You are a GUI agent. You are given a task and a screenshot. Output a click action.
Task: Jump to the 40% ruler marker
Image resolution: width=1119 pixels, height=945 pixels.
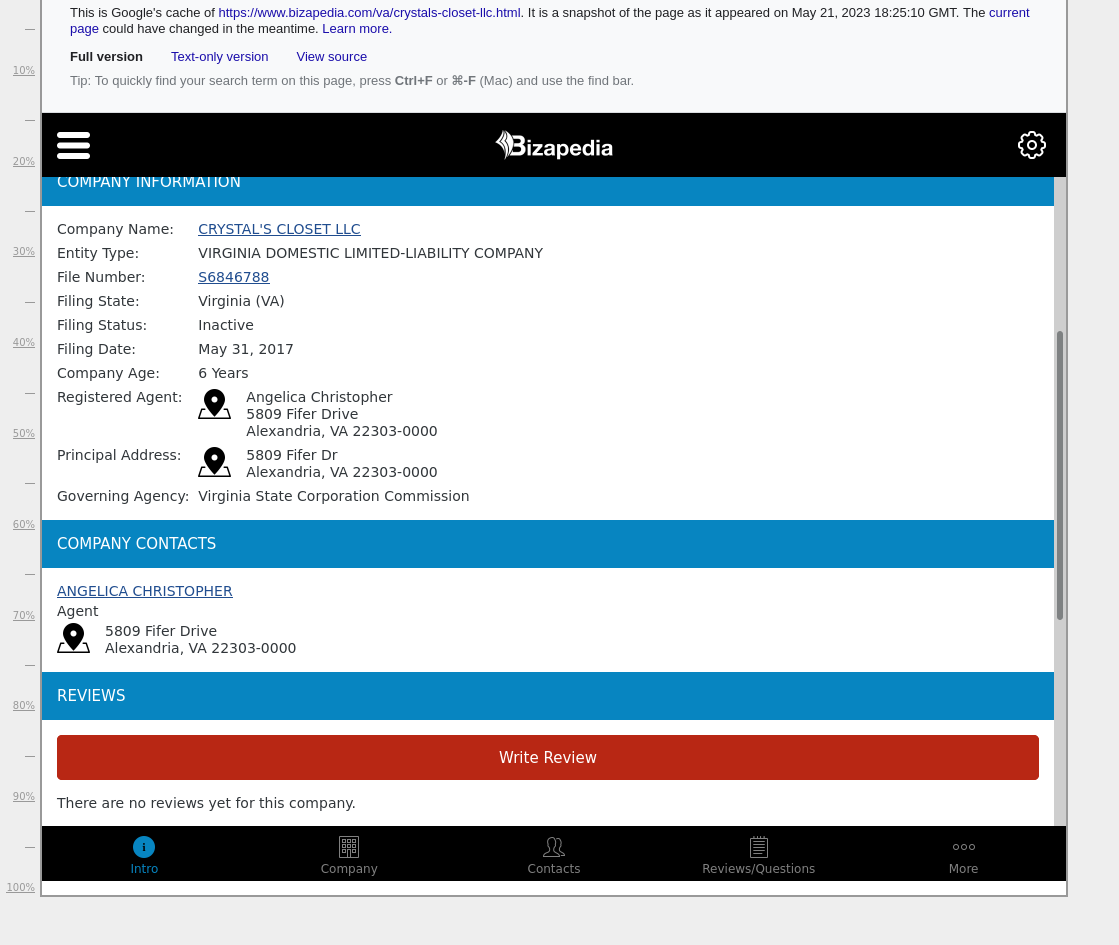(24, 342)
